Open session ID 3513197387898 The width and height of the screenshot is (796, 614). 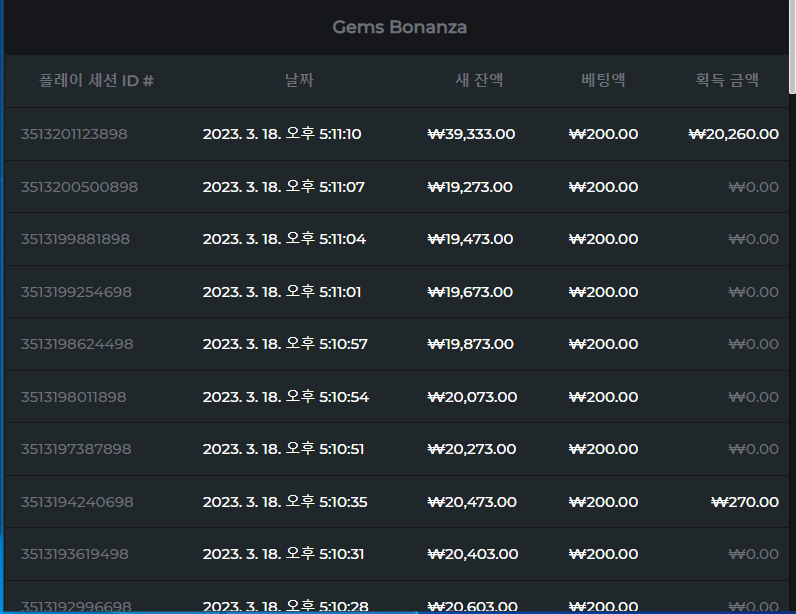[76, 449]
